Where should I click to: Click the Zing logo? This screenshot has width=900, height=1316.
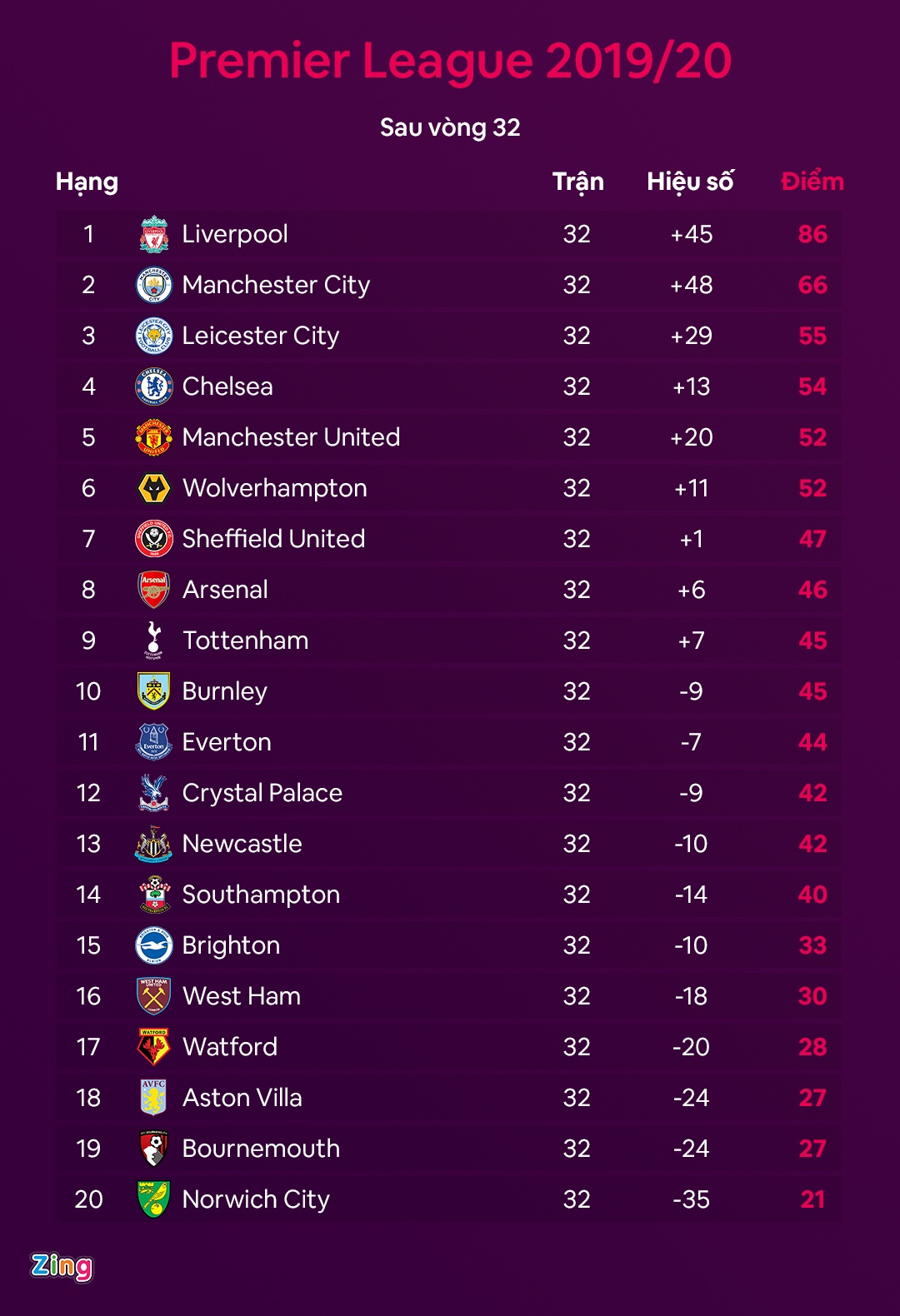[x=62, y=1266]
